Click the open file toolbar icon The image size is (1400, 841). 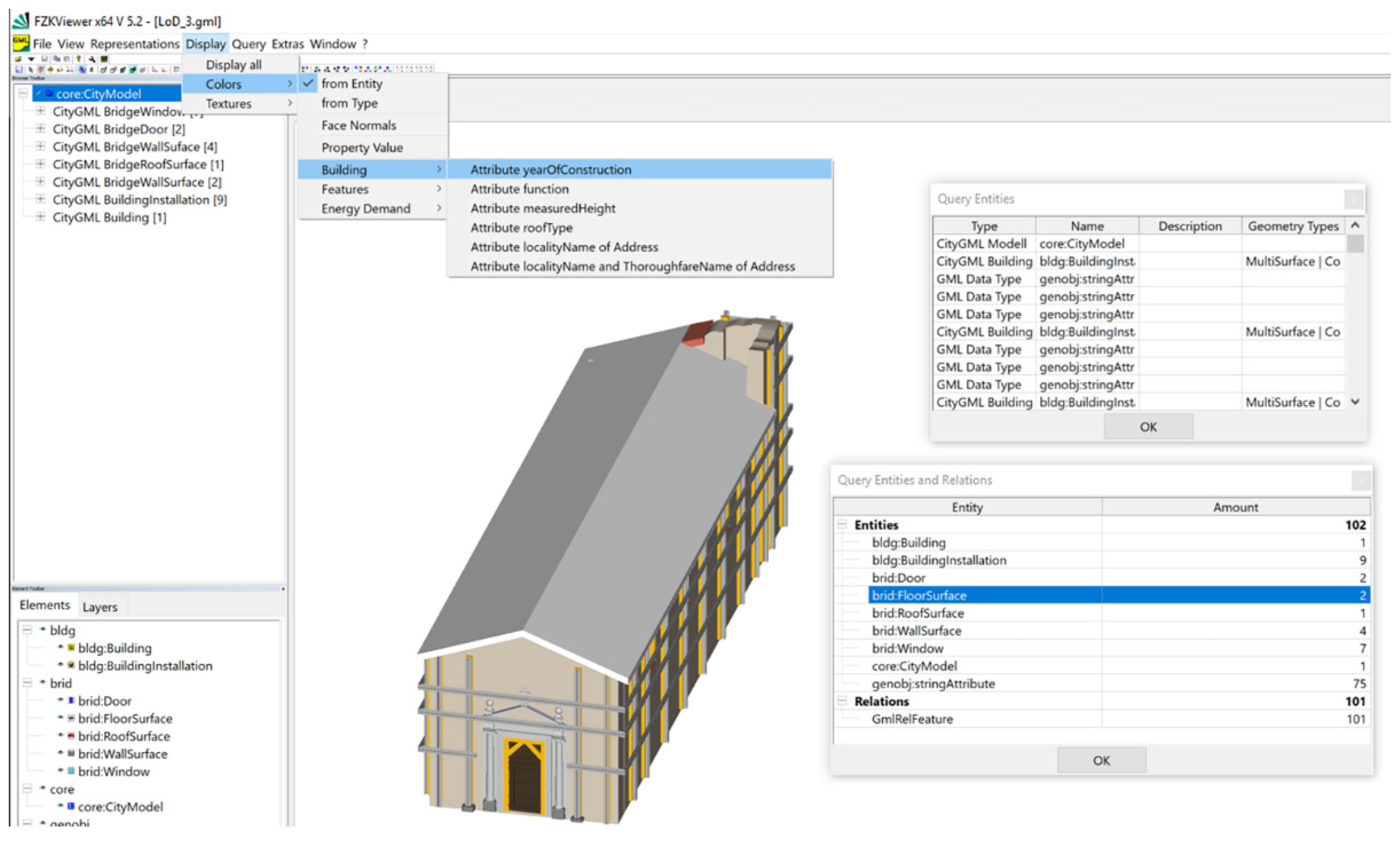click(x=18, y=59)
